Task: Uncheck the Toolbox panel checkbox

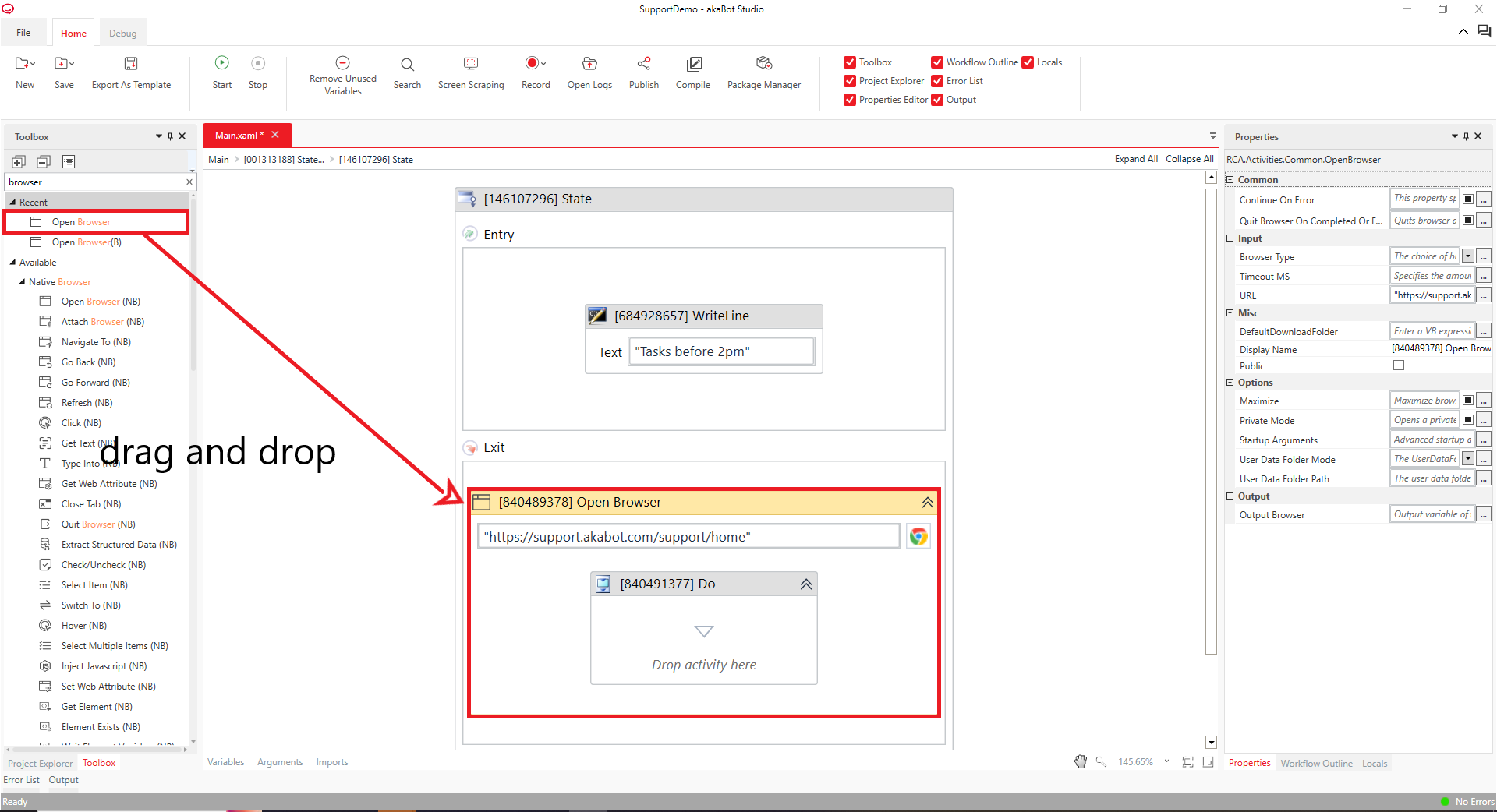Action: 850,62
